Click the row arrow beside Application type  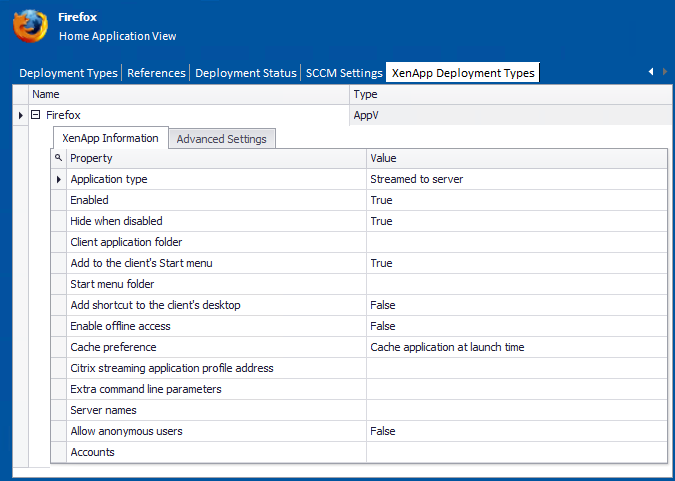click(58, 179)
